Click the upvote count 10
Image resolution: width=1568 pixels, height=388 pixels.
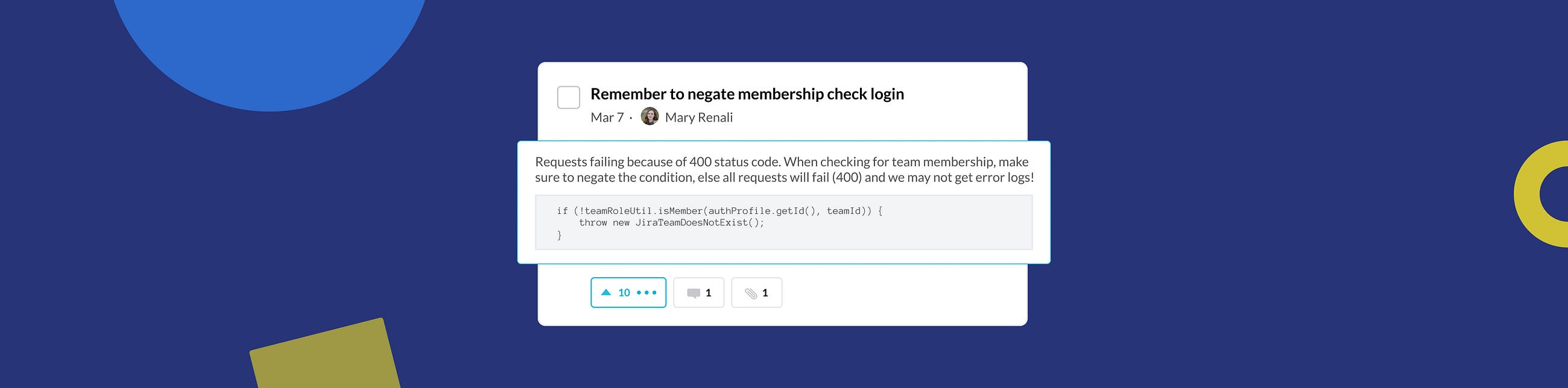624,293
